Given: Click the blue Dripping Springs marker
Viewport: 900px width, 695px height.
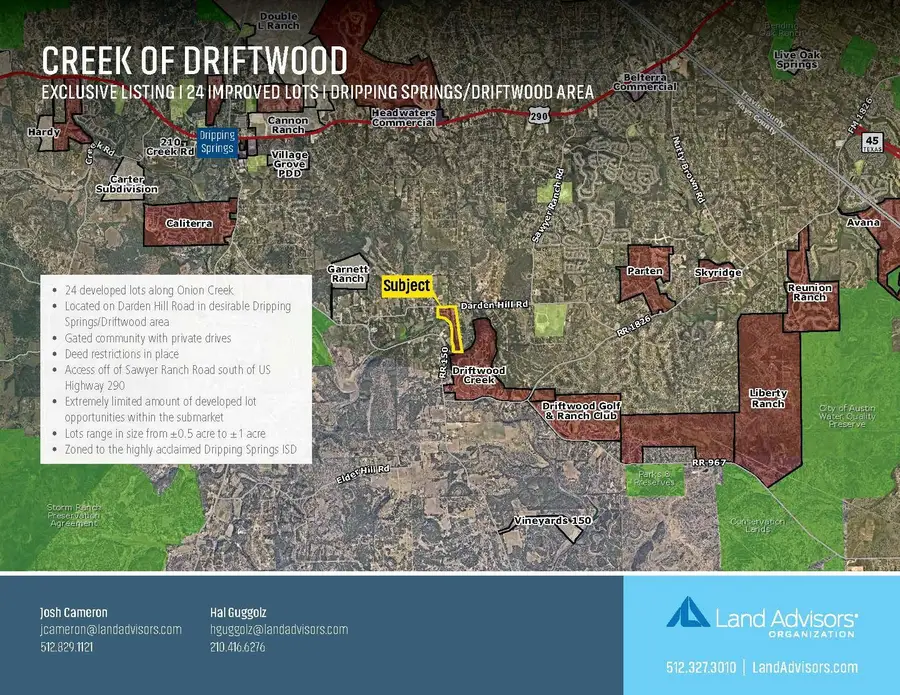Looking at the screenshot, I should (217, 142).
